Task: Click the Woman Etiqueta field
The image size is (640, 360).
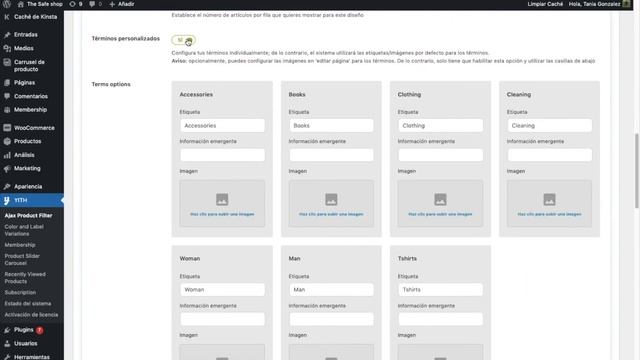Action: (x=222, y=290)
